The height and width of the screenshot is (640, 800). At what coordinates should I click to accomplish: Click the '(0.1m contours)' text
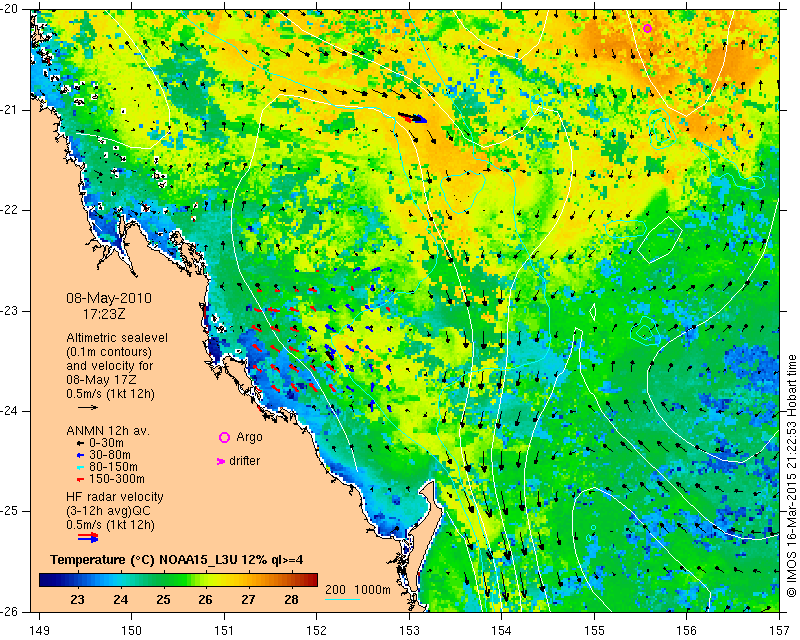[x=109, y=352]
